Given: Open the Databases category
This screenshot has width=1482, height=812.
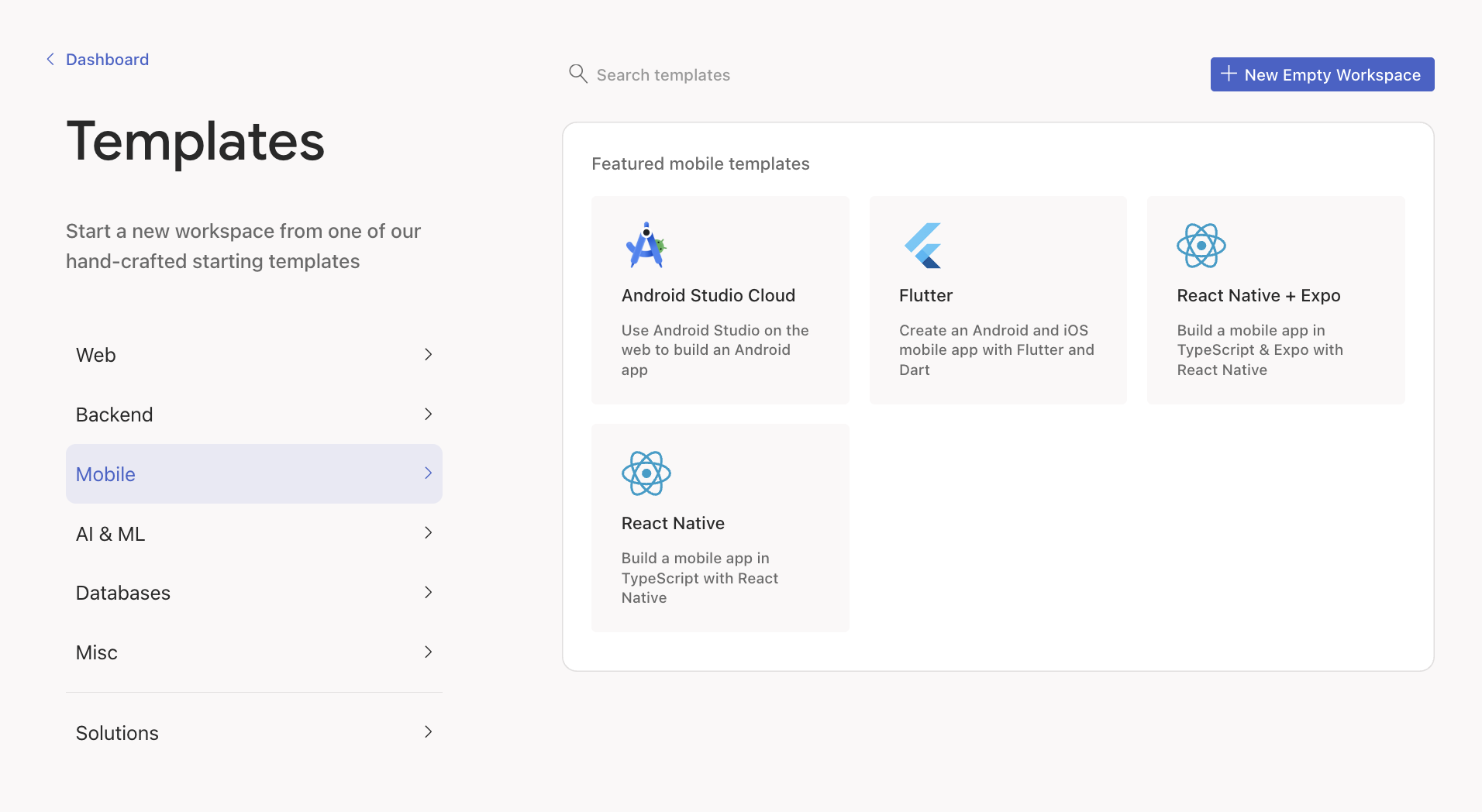Looking at the screenshot, I should pos(254,593).
